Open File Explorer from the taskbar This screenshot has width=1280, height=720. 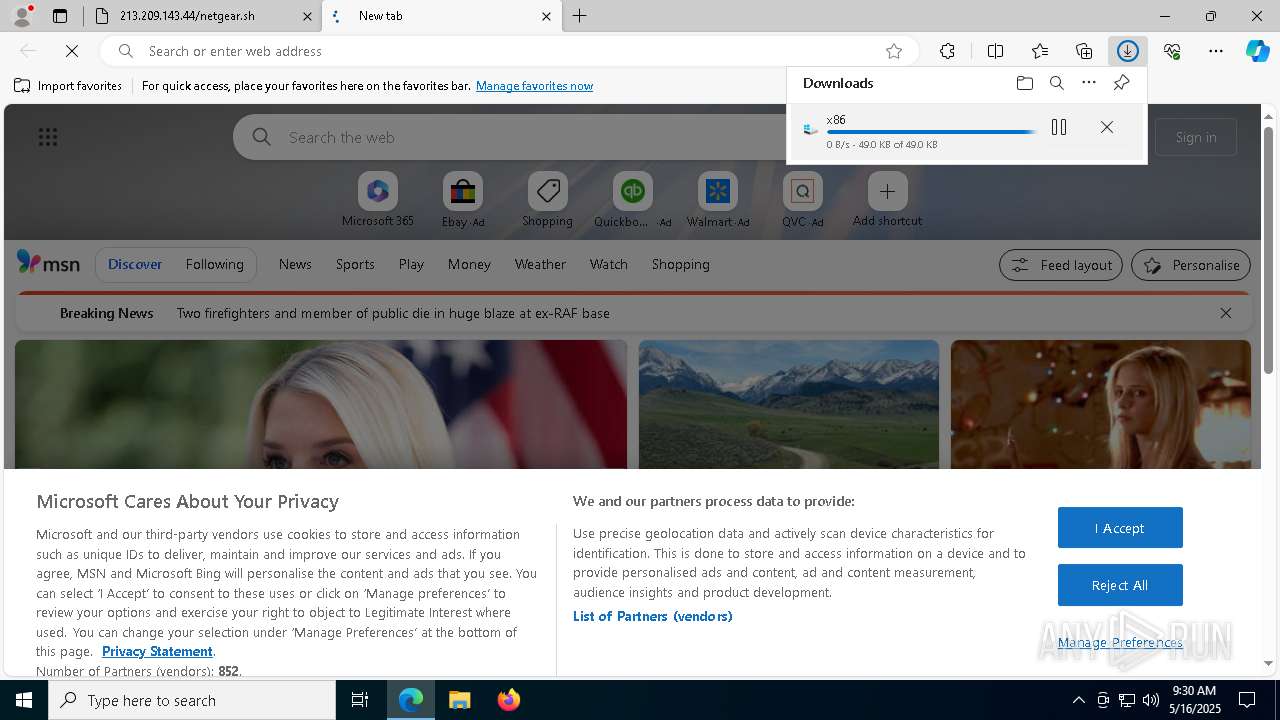pyautogui.click(x=460, y=700)
